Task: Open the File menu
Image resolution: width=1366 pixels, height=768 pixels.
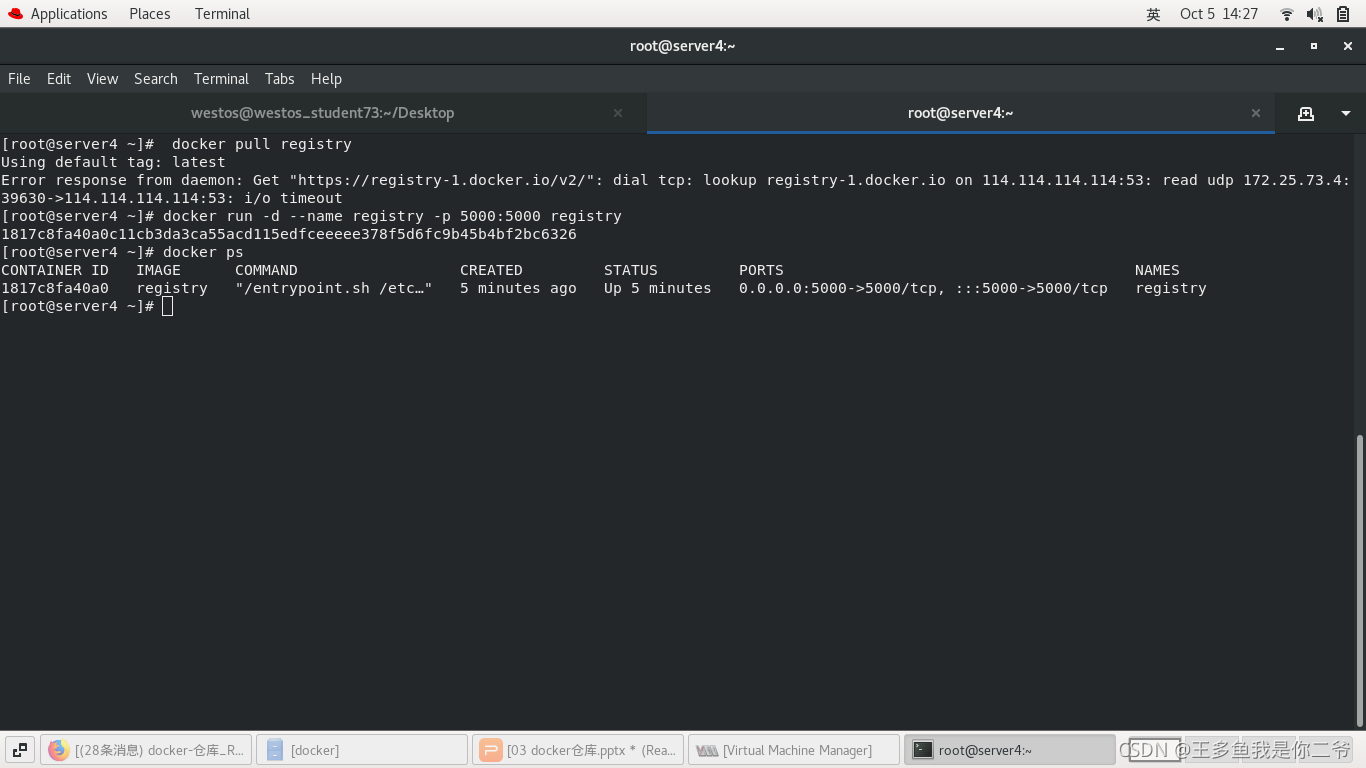Action: [19, 79]
